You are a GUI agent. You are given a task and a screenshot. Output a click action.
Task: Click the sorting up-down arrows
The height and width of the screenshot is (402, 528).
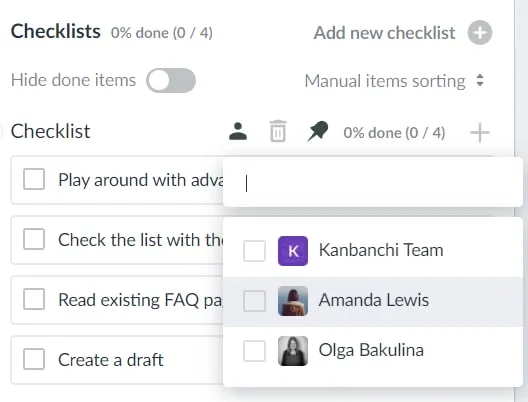pos(480,81)
